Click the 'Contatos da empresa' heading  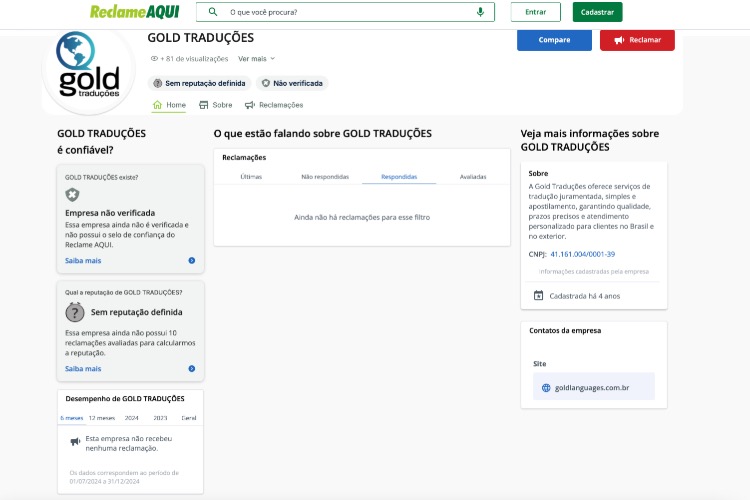[565, 331]
